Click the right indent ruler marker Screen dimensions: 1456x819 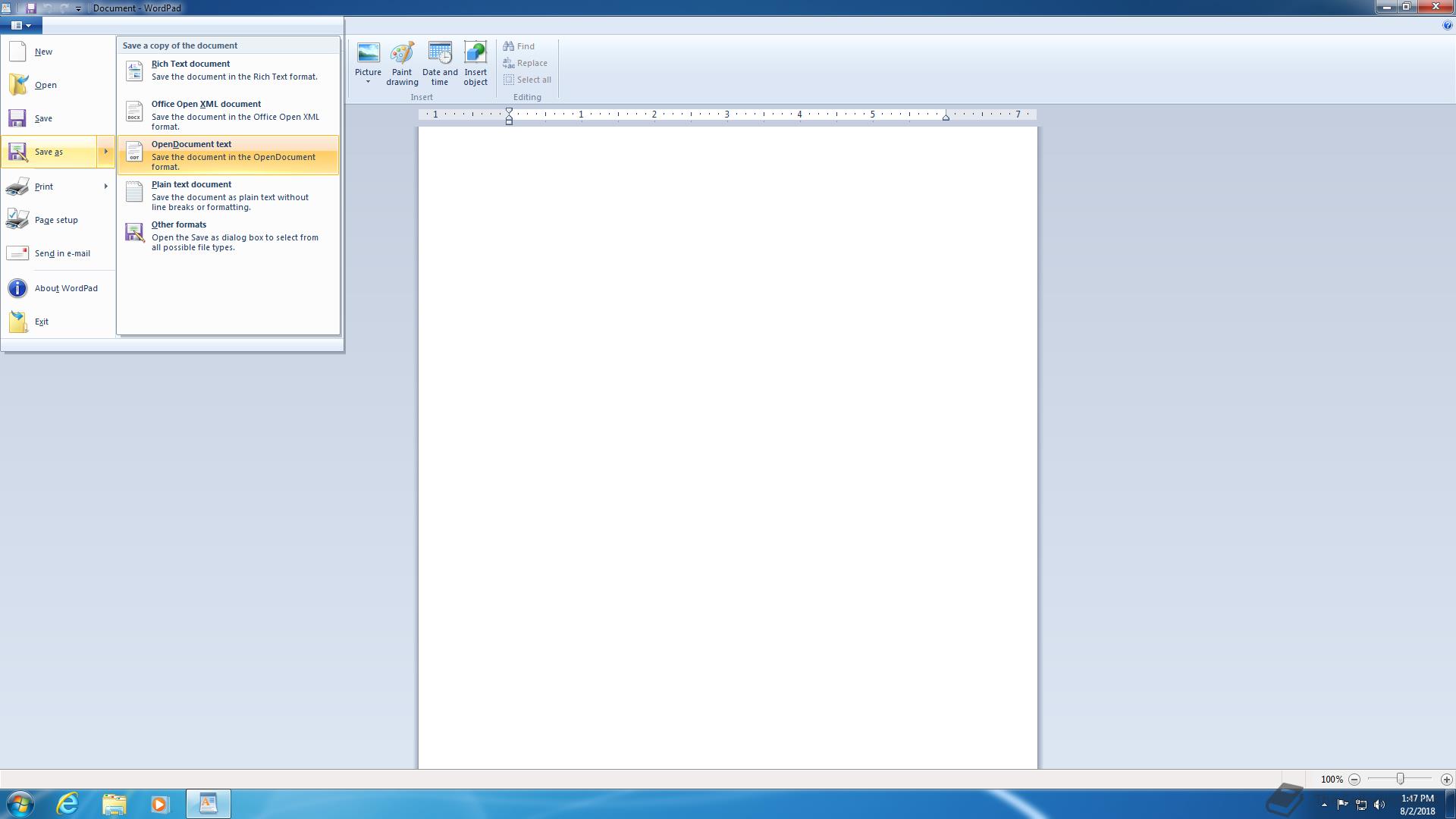(946, 118)
